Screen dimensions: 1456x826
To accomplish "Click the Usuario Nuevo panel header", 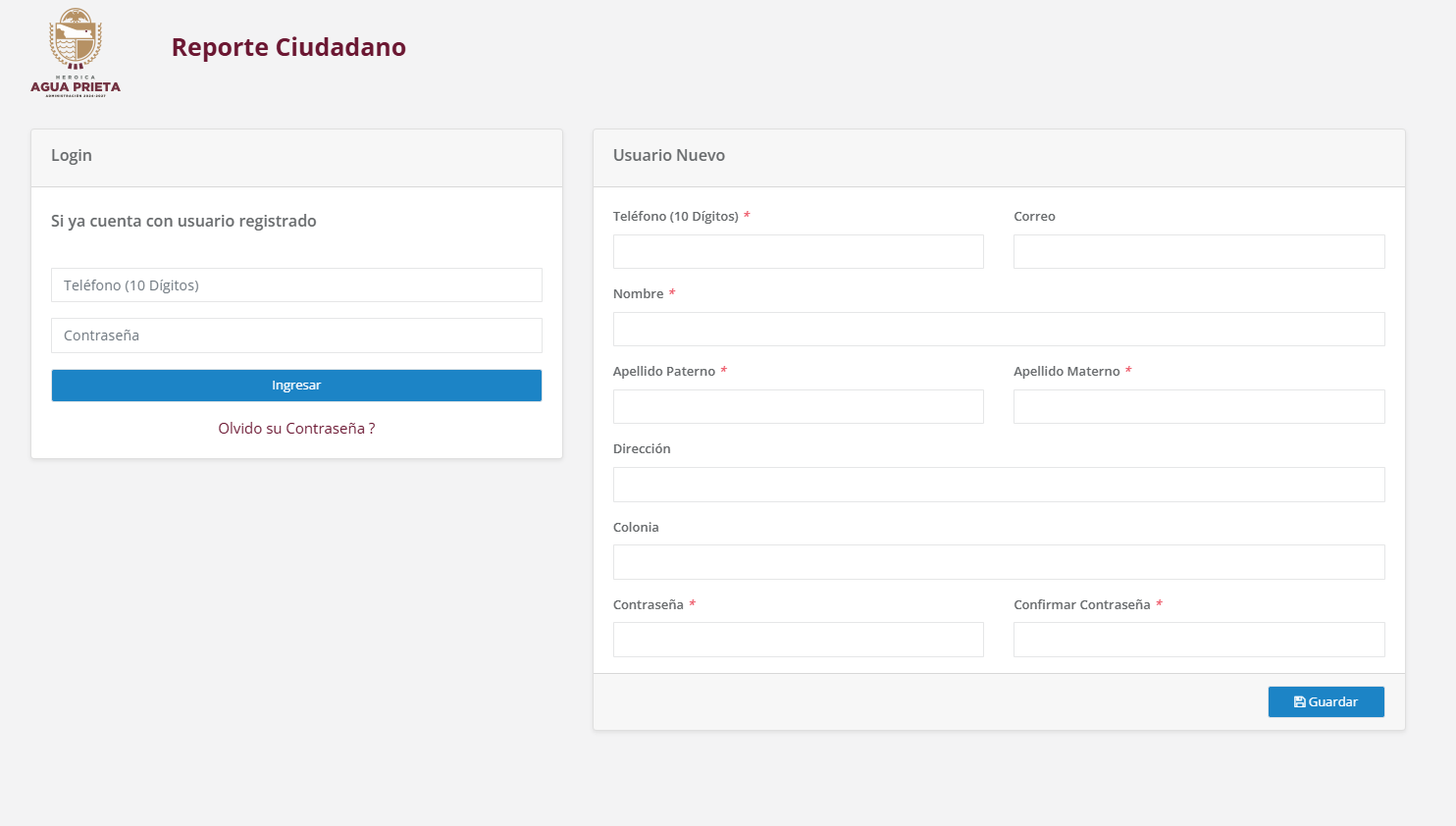I will (x=669, y=155).
